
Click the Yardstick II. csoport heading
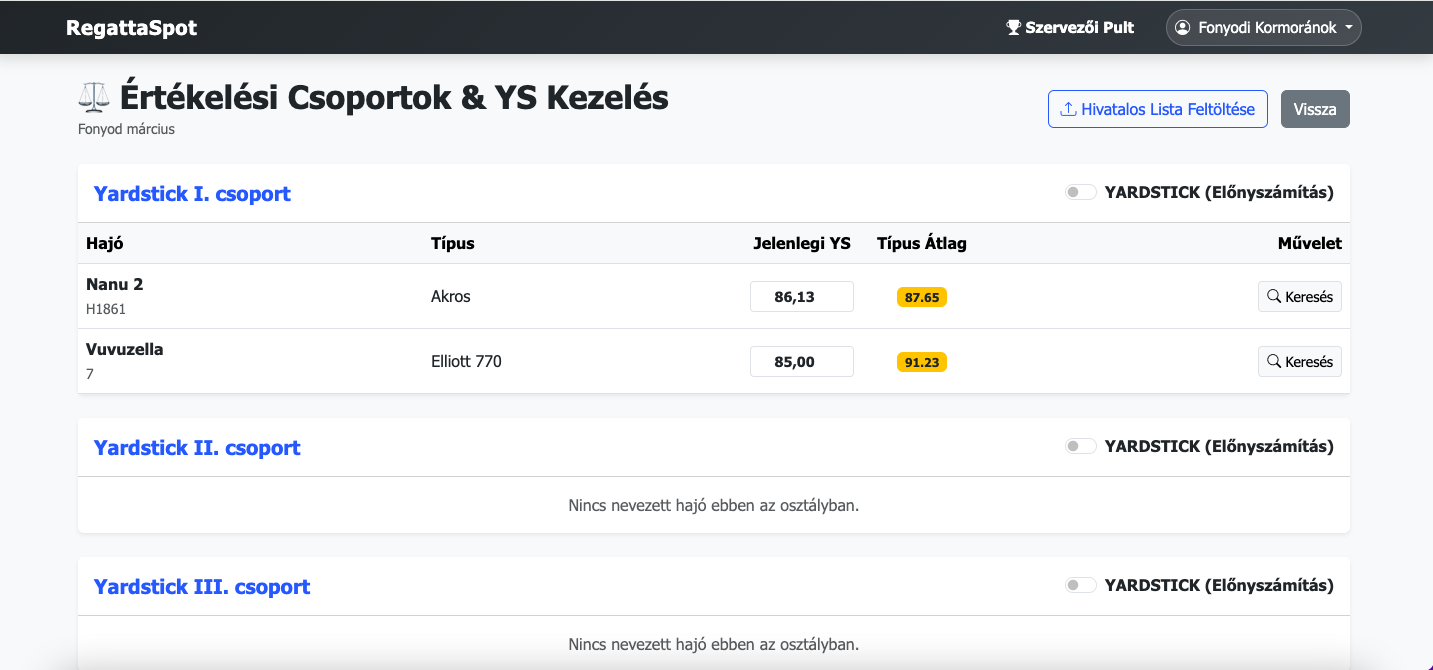[x=197, y=447]
